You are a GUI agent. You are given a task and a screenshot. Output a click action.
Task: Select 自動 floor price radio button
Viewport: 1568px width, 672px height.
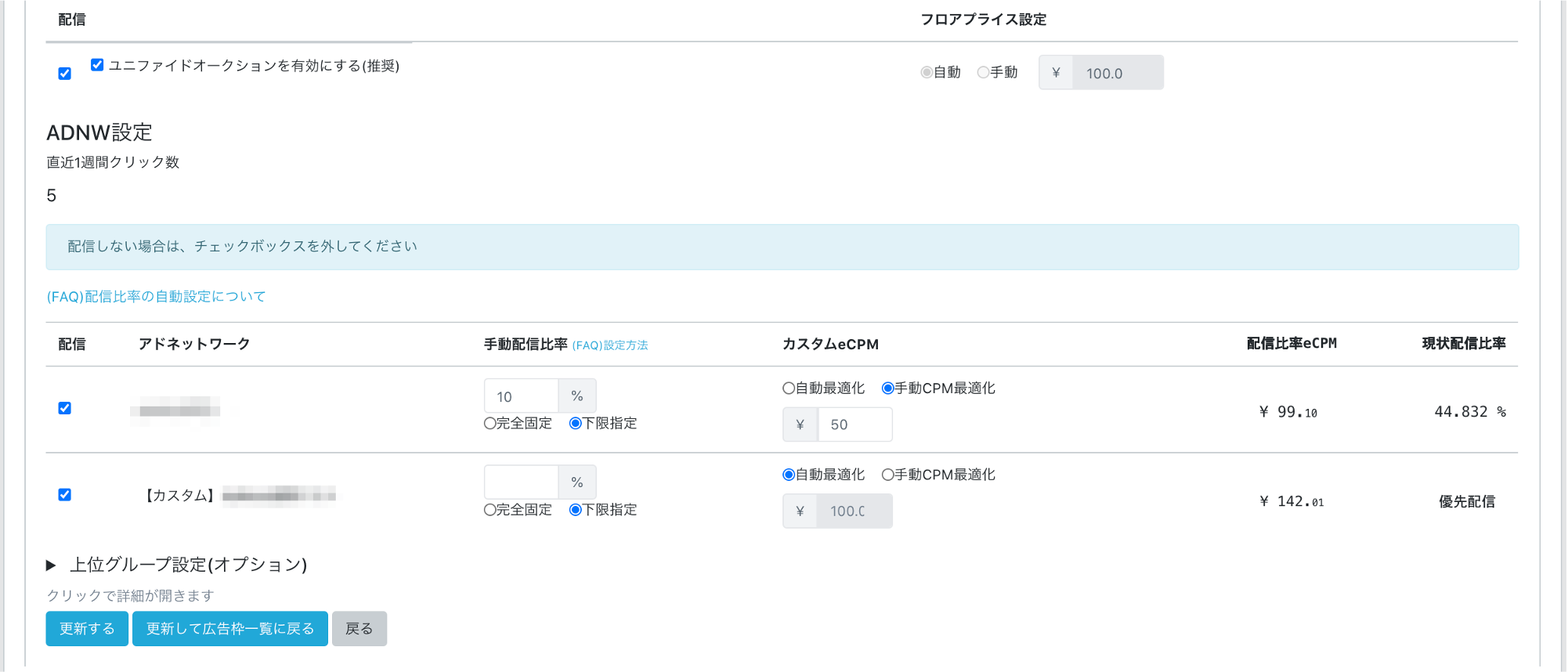pyautogui.click(x=927, y=72)
